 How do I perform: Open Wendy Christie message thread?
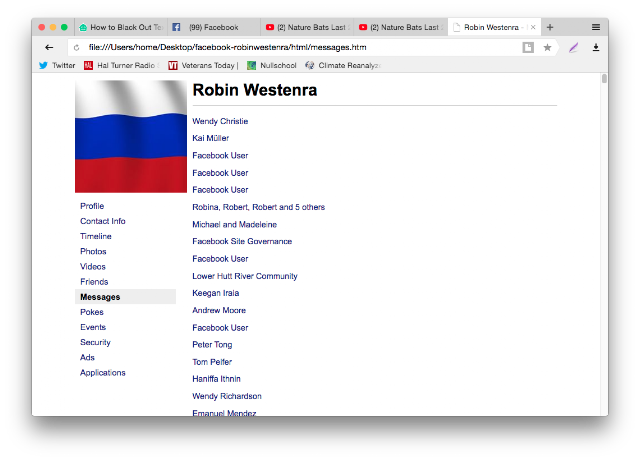point(220,121)
